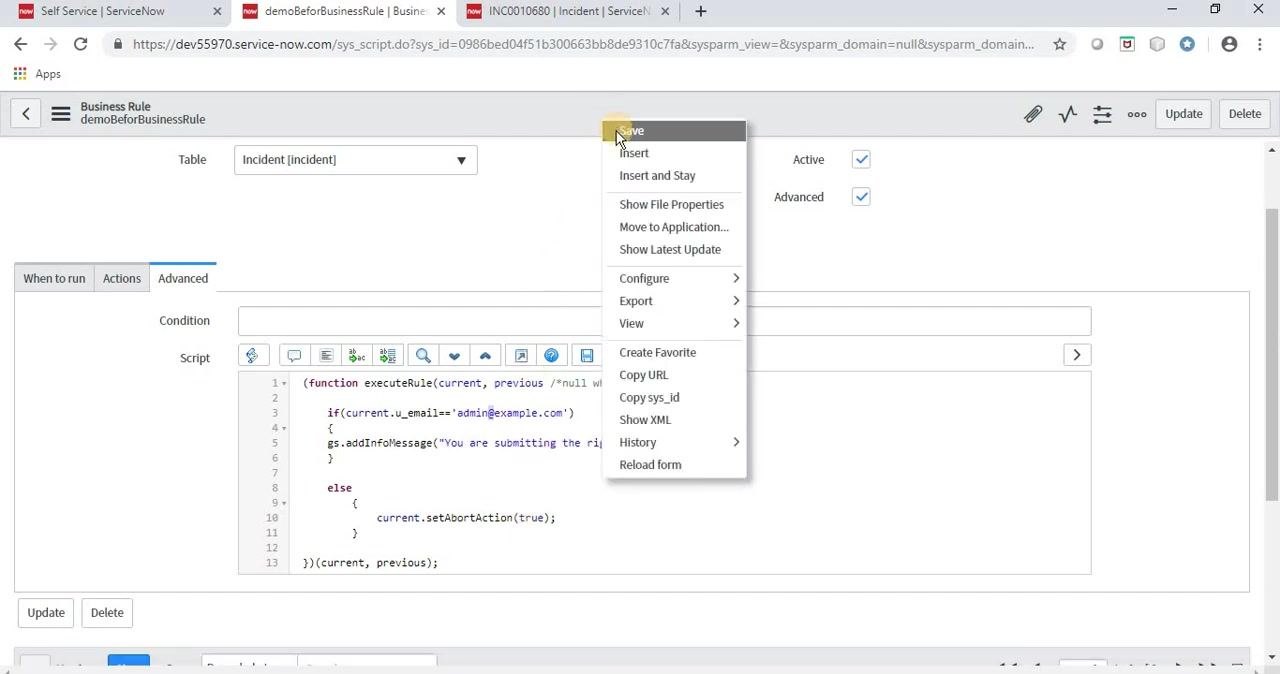Image resolution: width=1280 pixels, height=674 pixels.
Task: Collapse code fold at line 9
Action: (284, 503)
